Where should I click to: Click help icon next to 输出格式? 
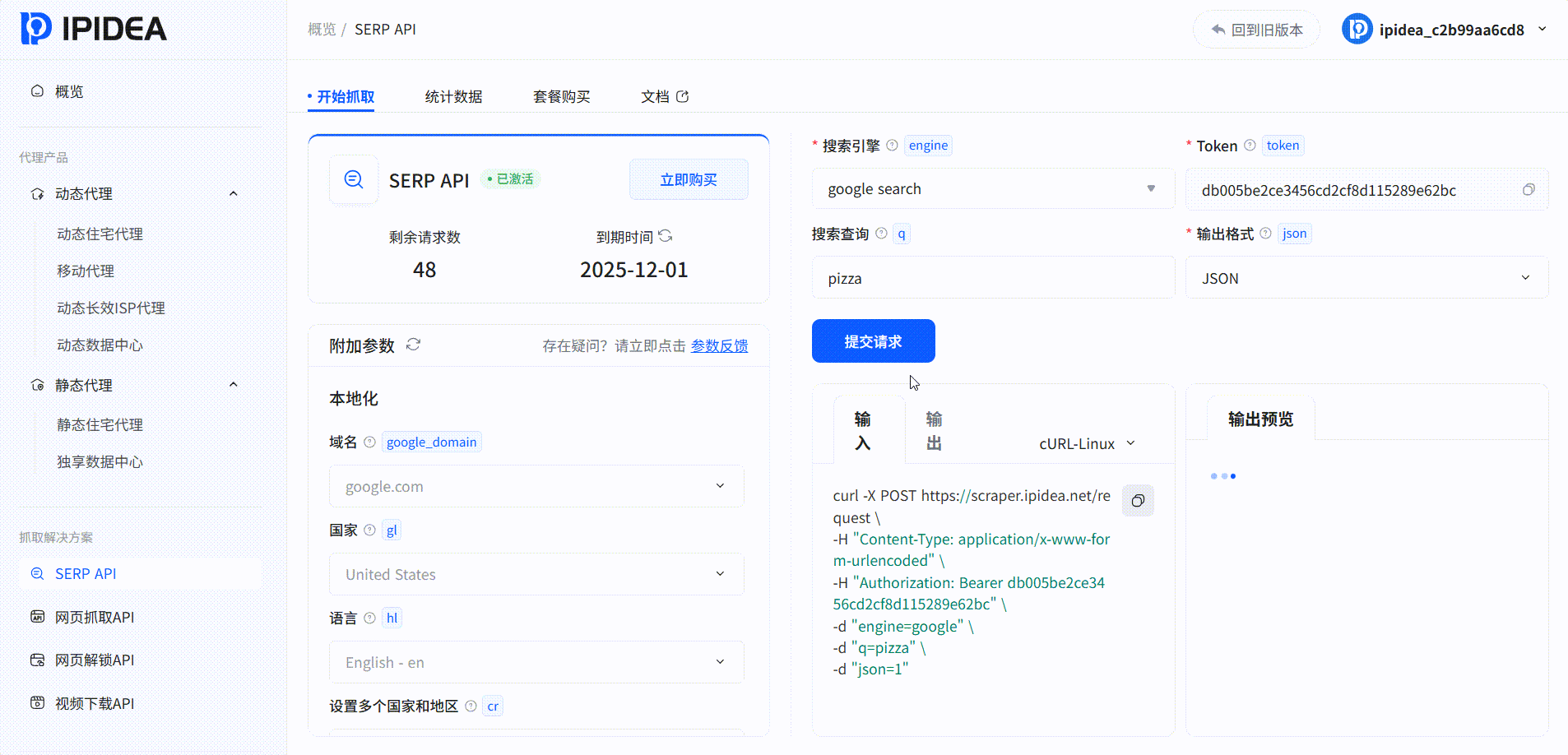[1265, 234]
